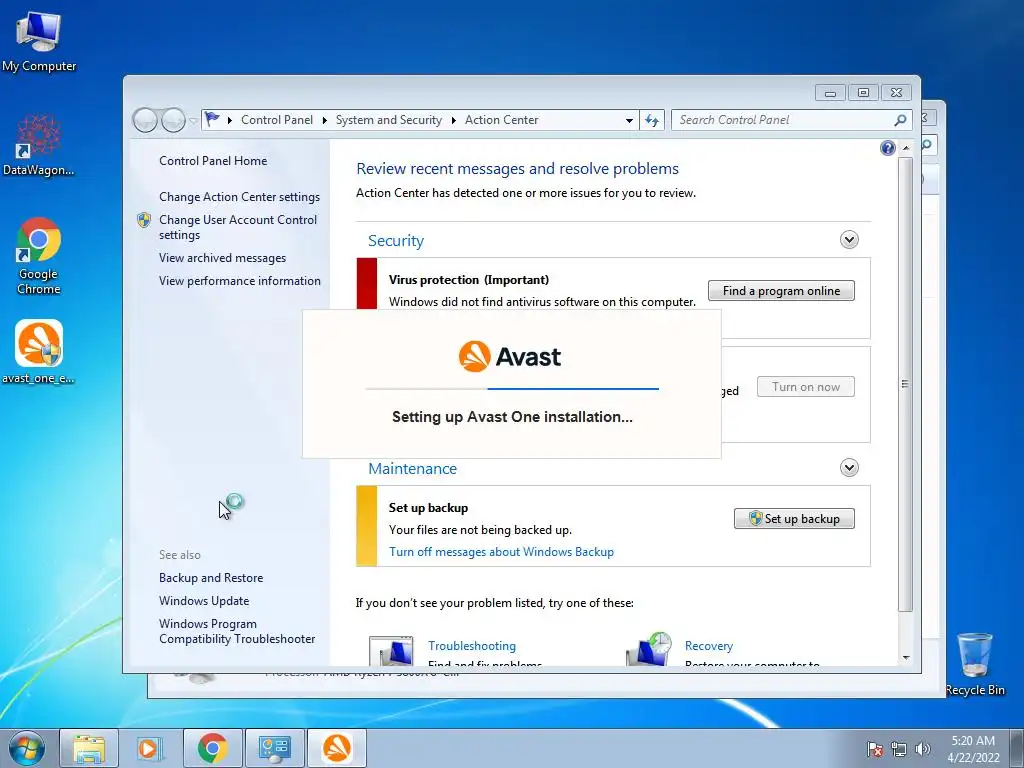Open Windows Explorer from the taskbar

coord(89,748)
